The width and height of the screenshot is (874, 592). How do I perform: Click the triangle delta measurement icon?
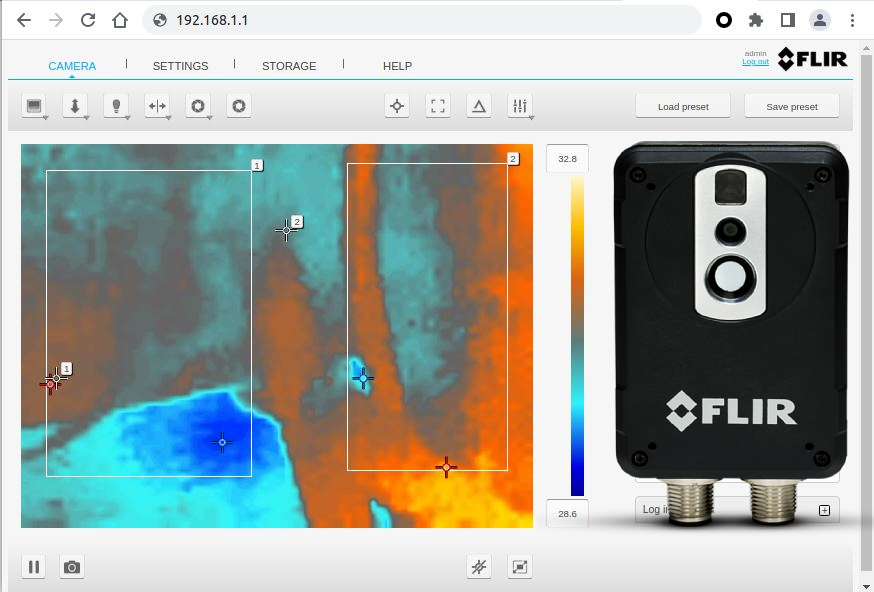pos(479,106)
